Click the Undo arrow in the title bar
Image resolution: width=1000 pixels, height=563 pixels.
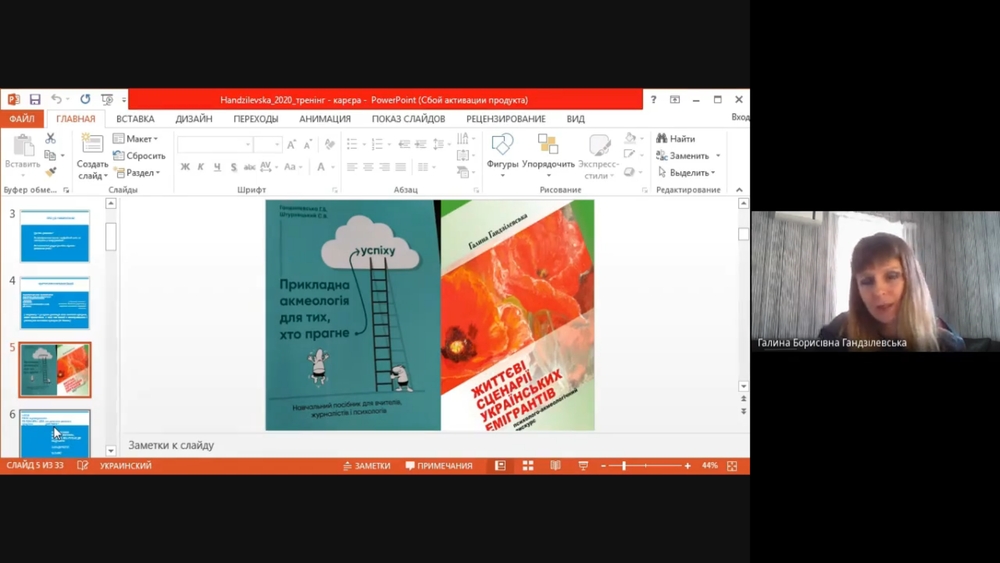[56, 100]
